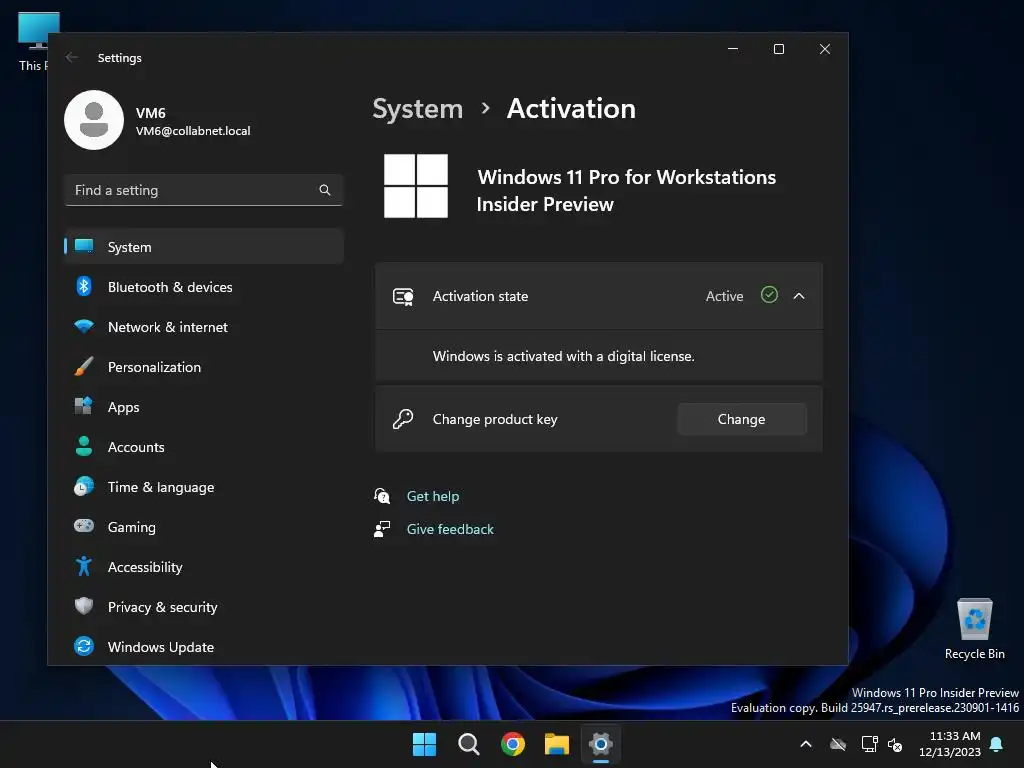This screenshot has width=1024, height=768.
Task: Open Bluetooth & devices settings
Action: point(204,287)
